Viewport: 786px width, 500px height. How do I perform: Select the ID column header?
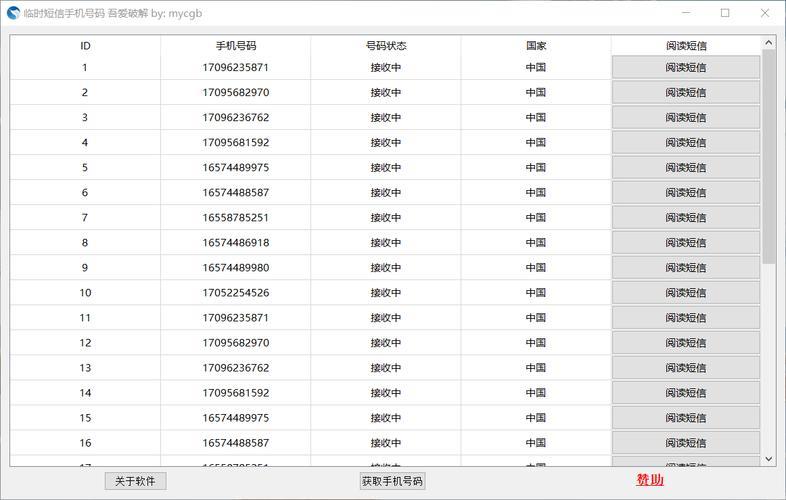[85, 46]
